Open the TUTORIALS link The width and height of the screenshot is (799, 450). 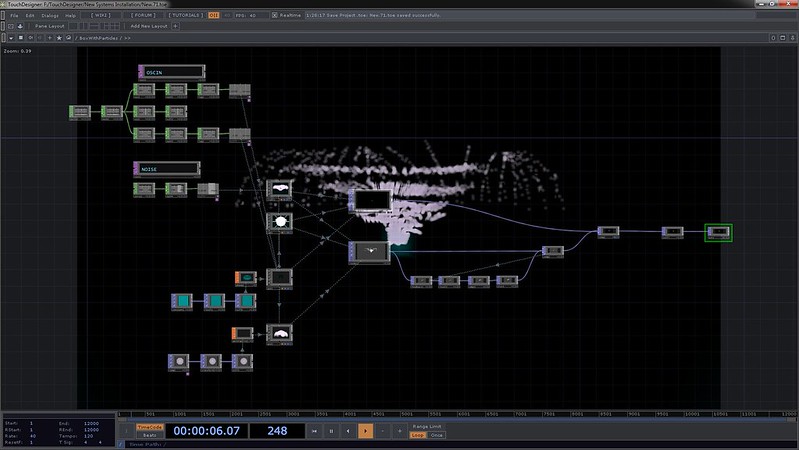coord(185,16)
